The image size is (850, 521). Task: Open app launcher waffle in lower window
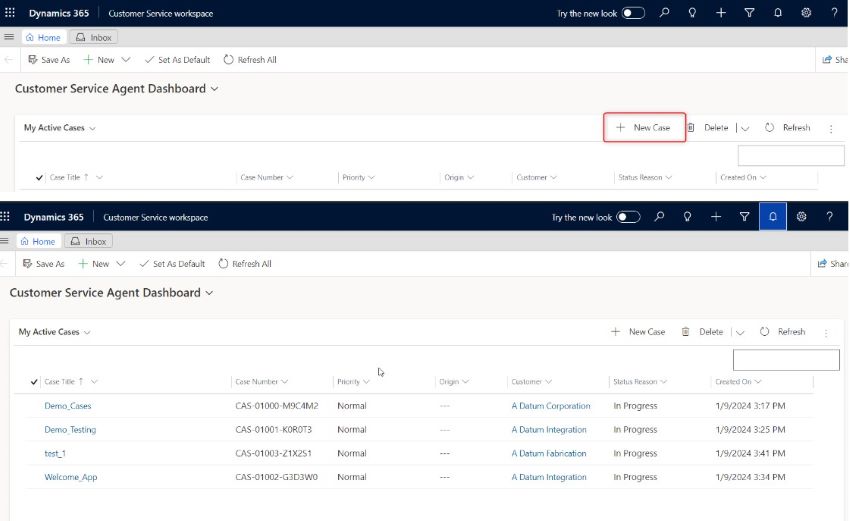[5, 217]
